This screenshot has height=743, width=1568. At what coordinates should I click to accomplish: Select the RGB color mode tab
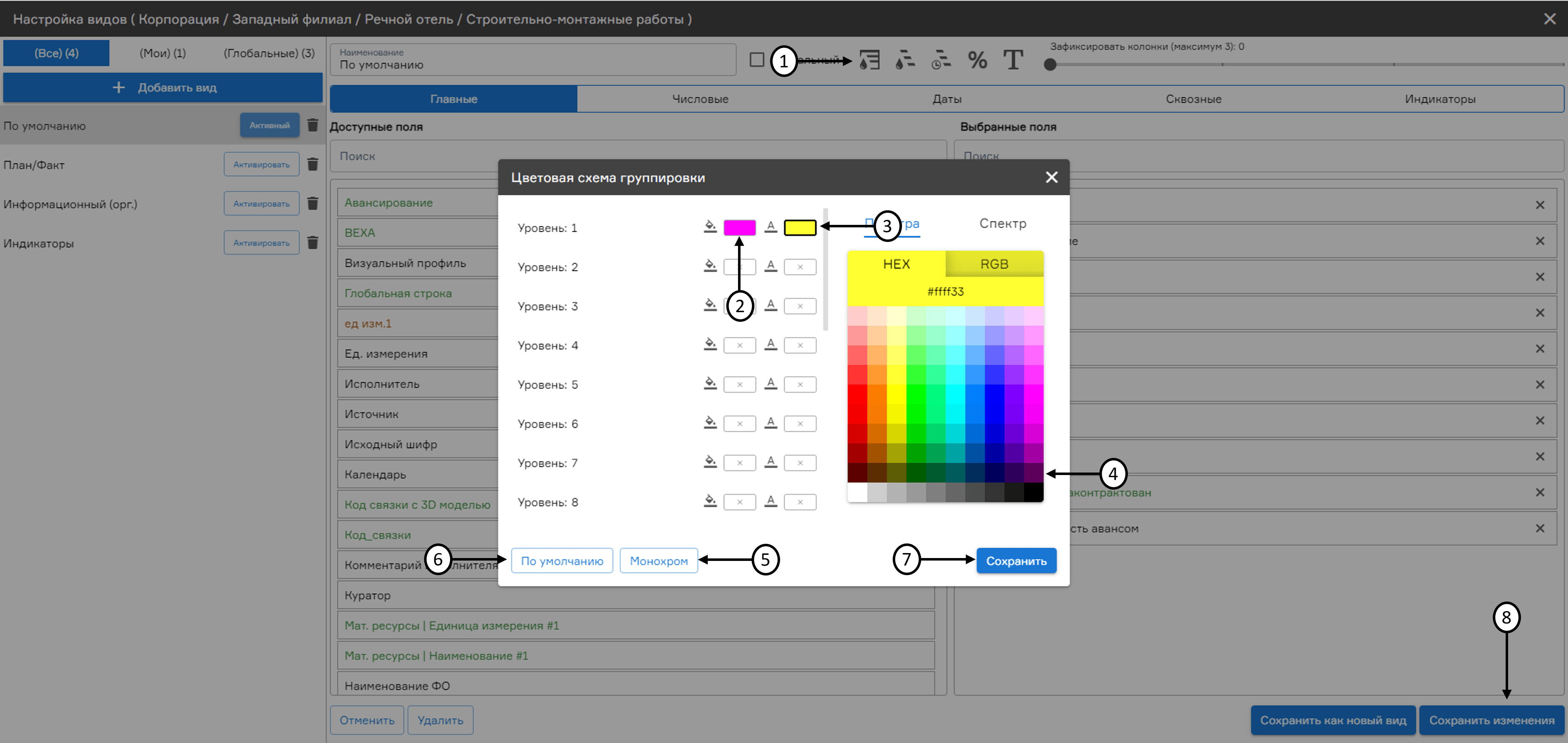tap(994, 264)
